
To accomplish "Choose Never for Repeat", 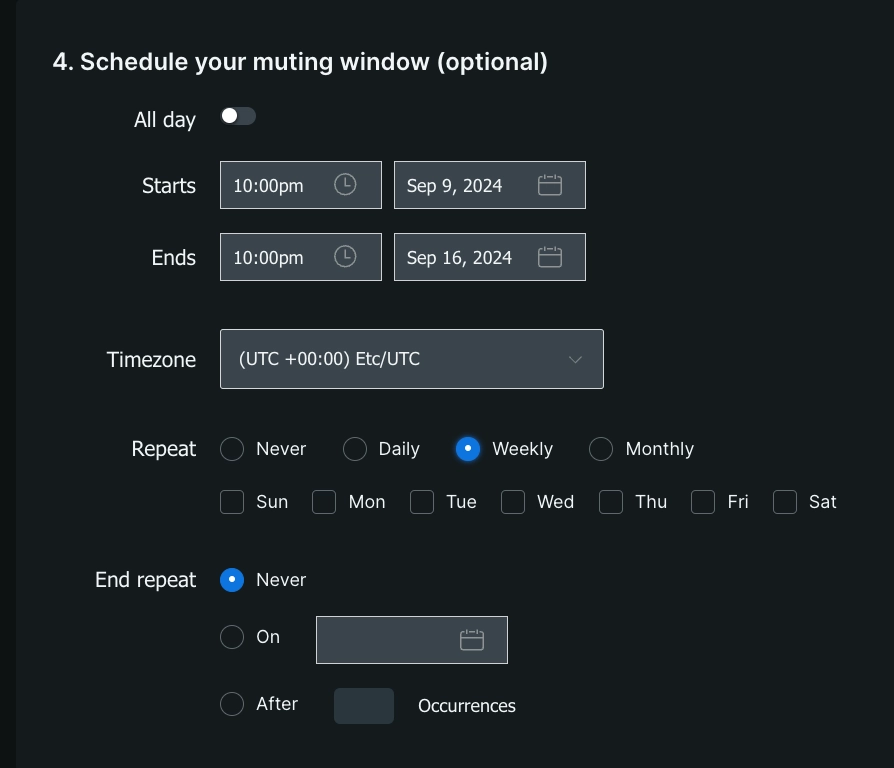I will pyautogui.click(x=232, y=449).
